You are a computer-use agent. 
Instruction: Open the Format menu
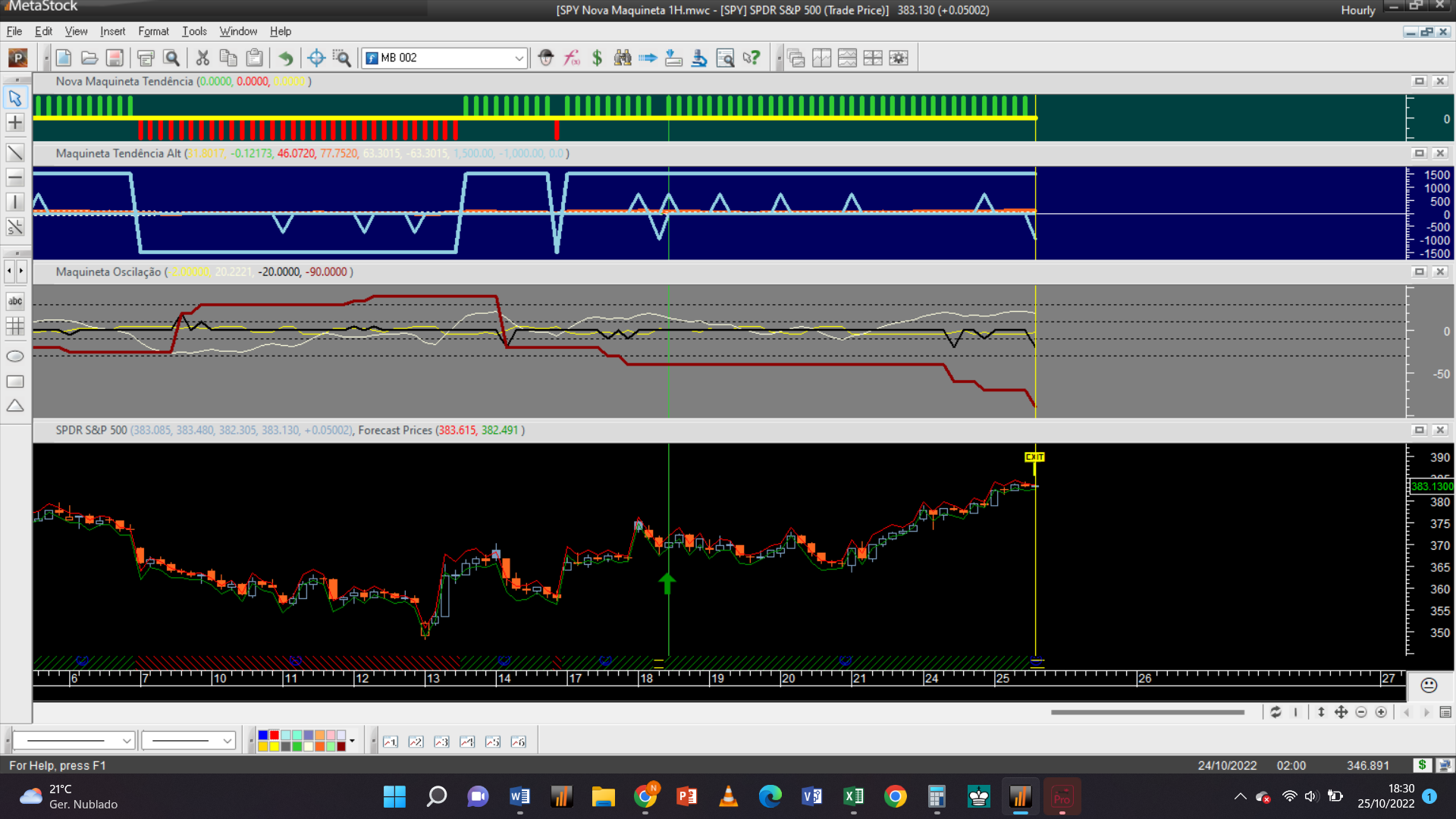(153, 31)
